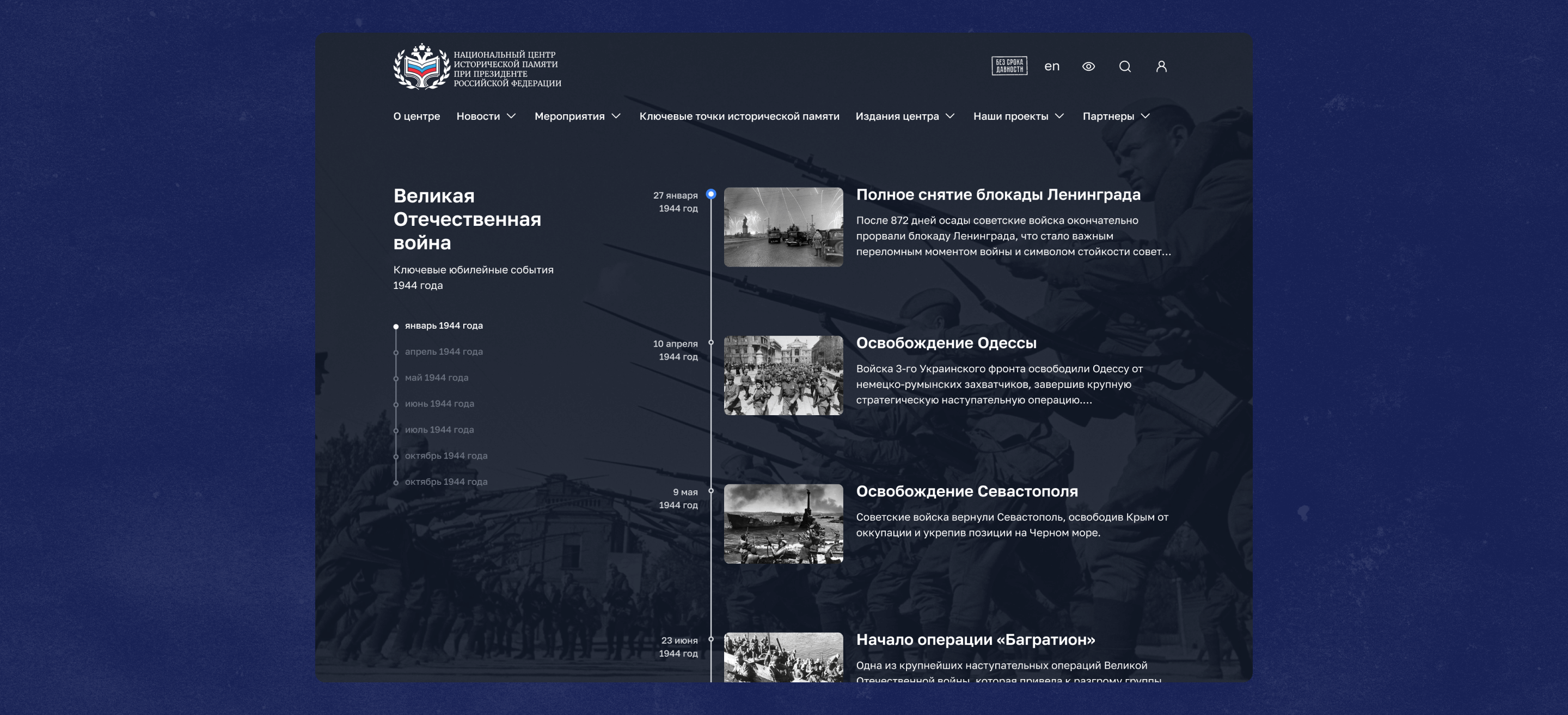Viewport: 1568px width, 715px height.
Task: Open the 'О центре' menu item
Action: coord(416,116)
